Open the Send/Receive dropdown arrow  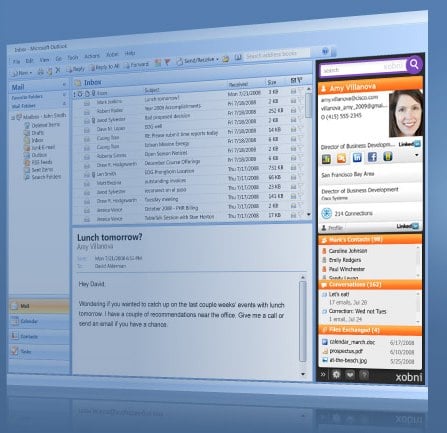point(218,59)
